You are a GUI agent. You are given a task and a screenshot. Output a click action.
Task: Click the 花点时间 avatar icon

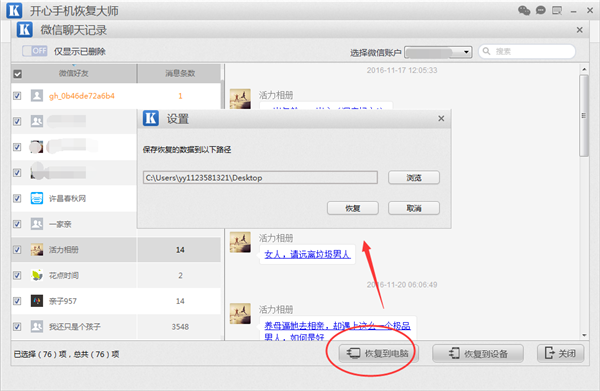[37, 275]
